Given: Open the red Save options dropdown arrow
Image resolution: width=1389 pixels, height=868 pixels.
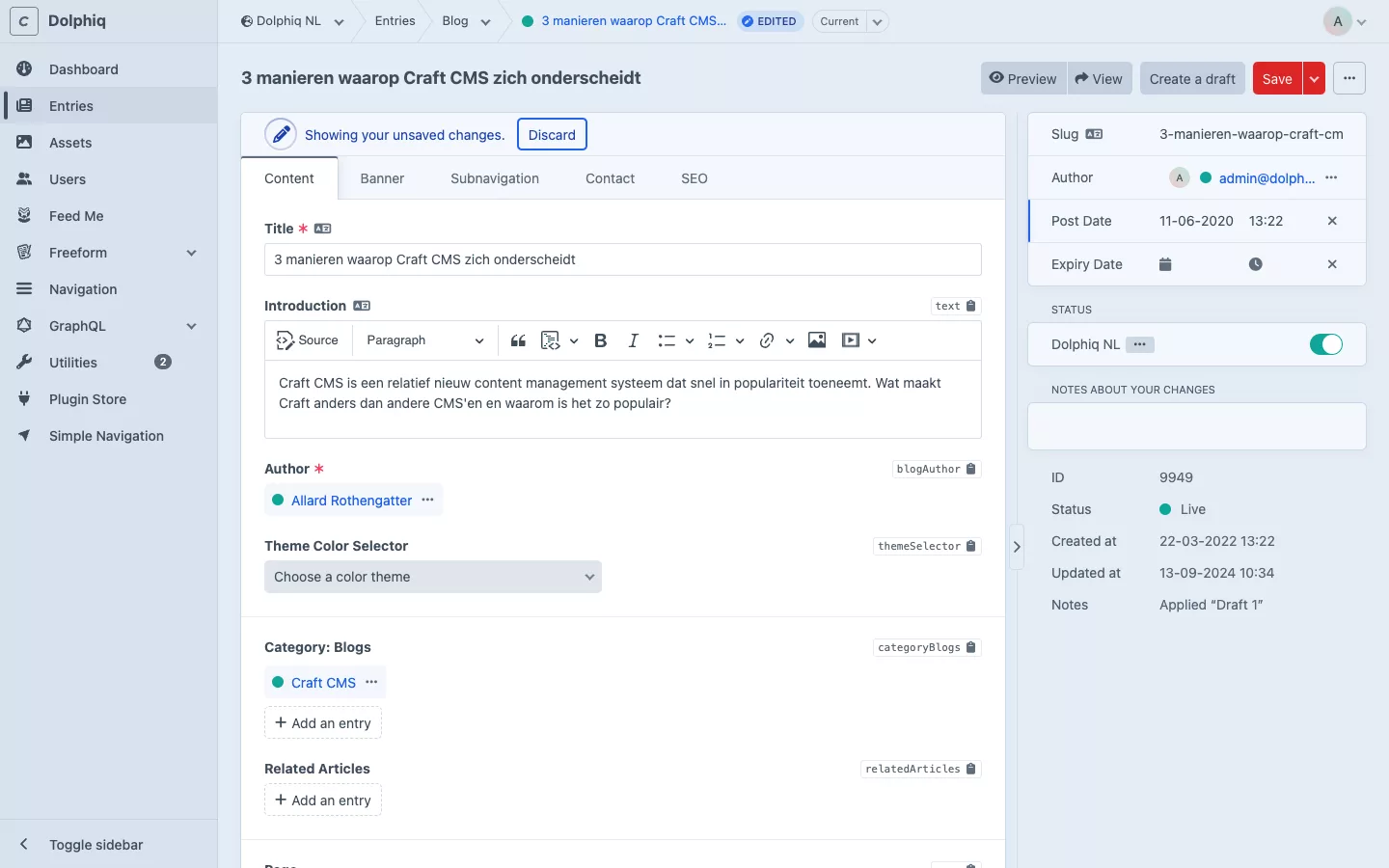Looking at the screenshot, I should 1314,79.
